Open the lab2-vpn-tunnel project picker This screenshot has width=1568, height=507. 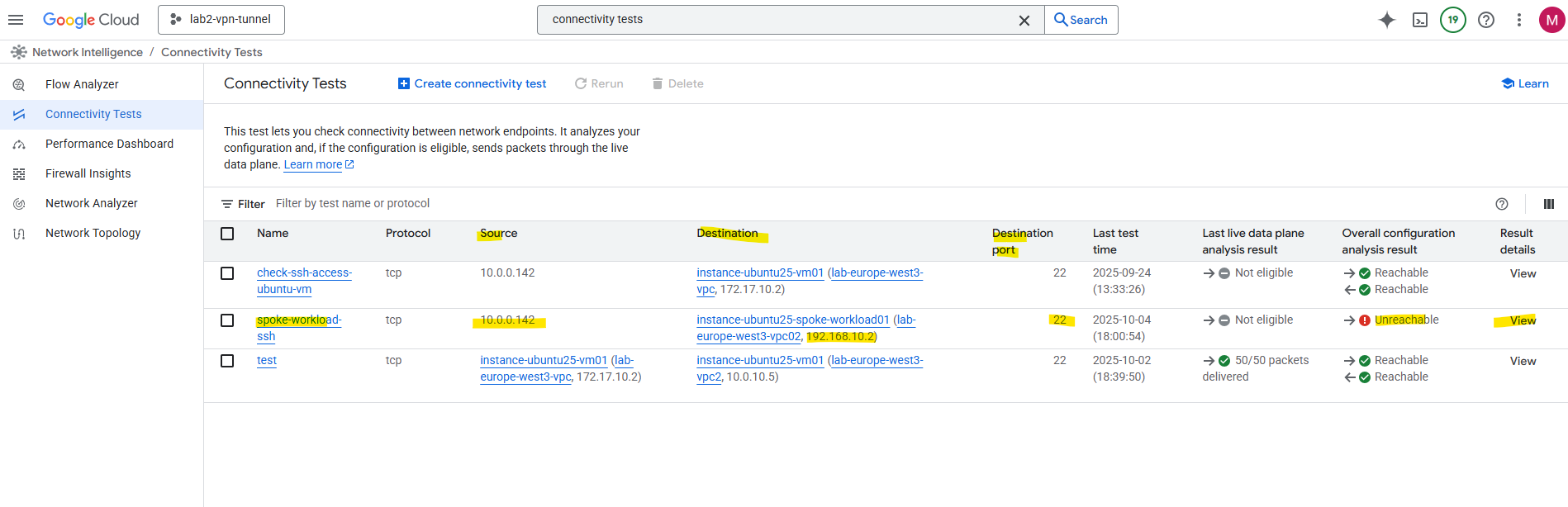pos(221,20)
